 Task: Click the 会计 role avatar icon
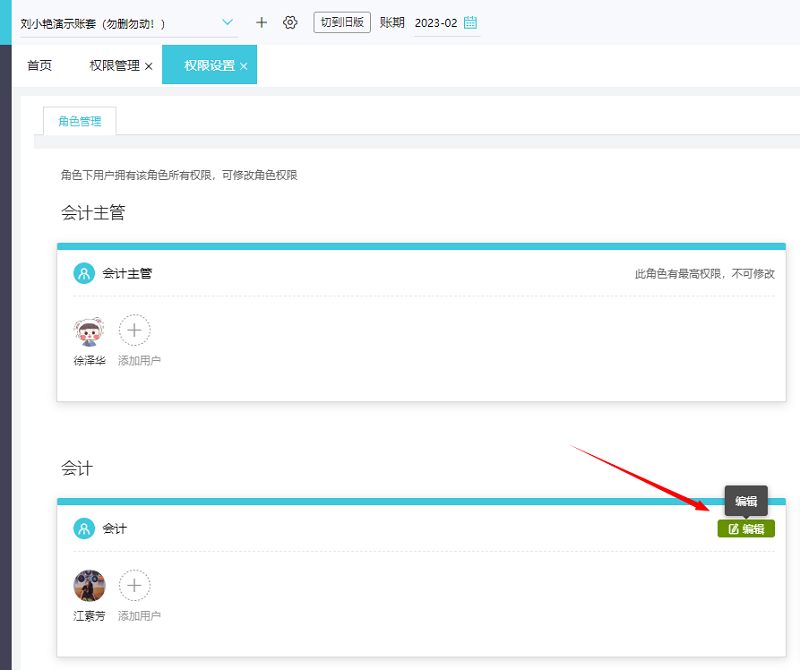[x=84, y=529]
